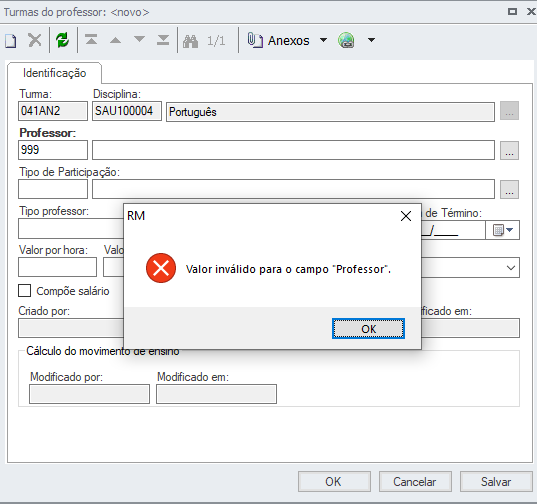This screenshot has width=537, height=504.
Task: Open search with the binoculars icon
Action: pos(190,41)
